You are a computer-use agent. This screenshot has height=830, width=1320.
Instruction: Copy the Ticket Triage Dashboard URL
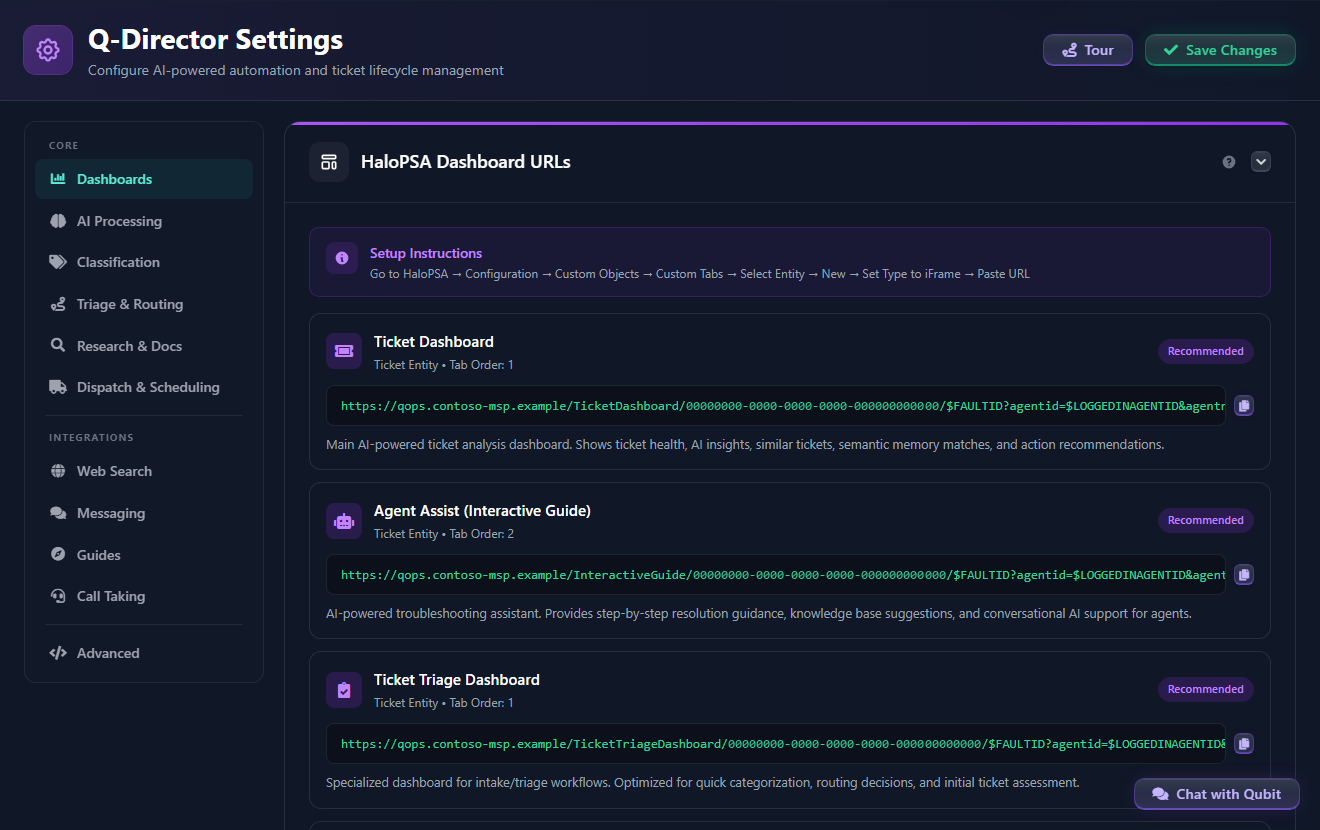tap(1243, 744)
